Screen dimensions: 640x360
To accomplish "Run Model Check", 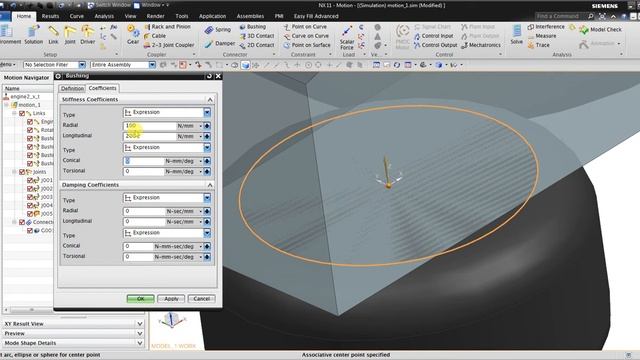I will click(600, 30).
